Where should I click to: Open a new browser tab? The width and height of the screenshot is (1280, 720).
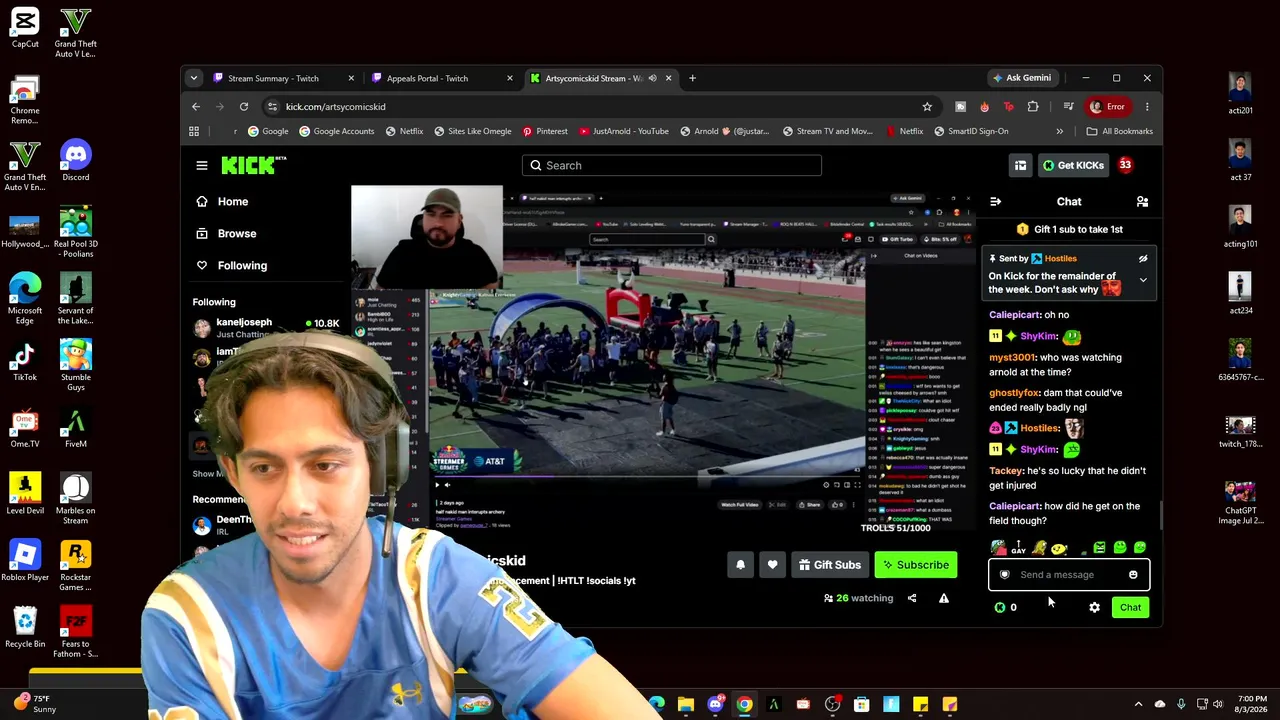[x=692, y=78]
